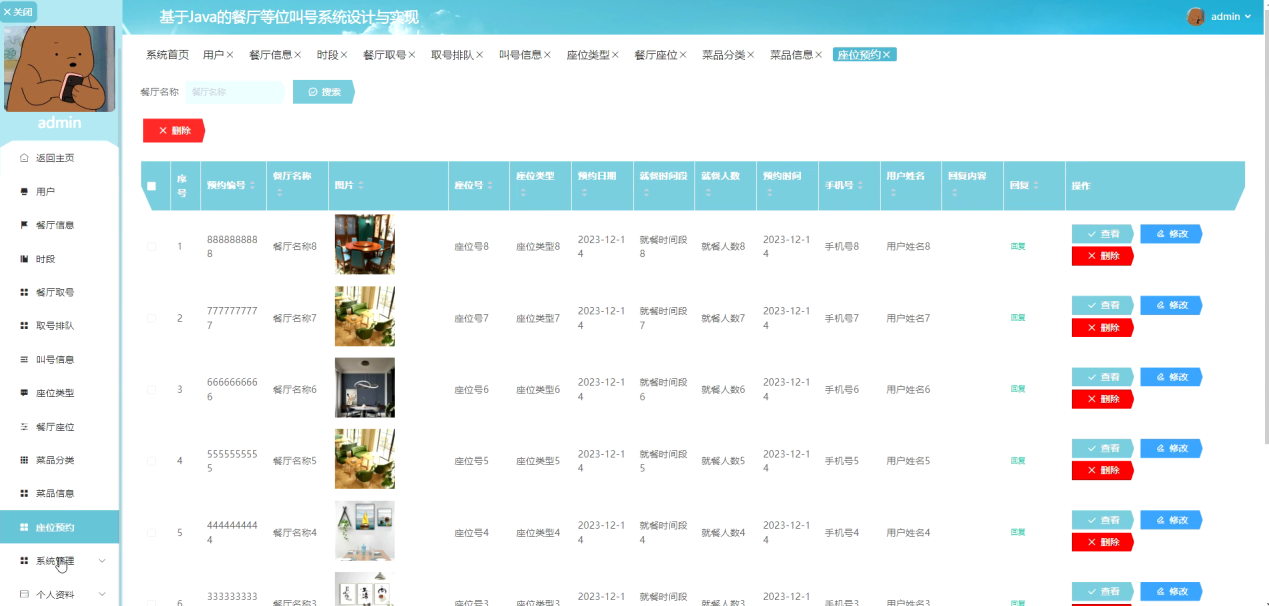Click the red batch 删除 button above table

click(174, 130)
